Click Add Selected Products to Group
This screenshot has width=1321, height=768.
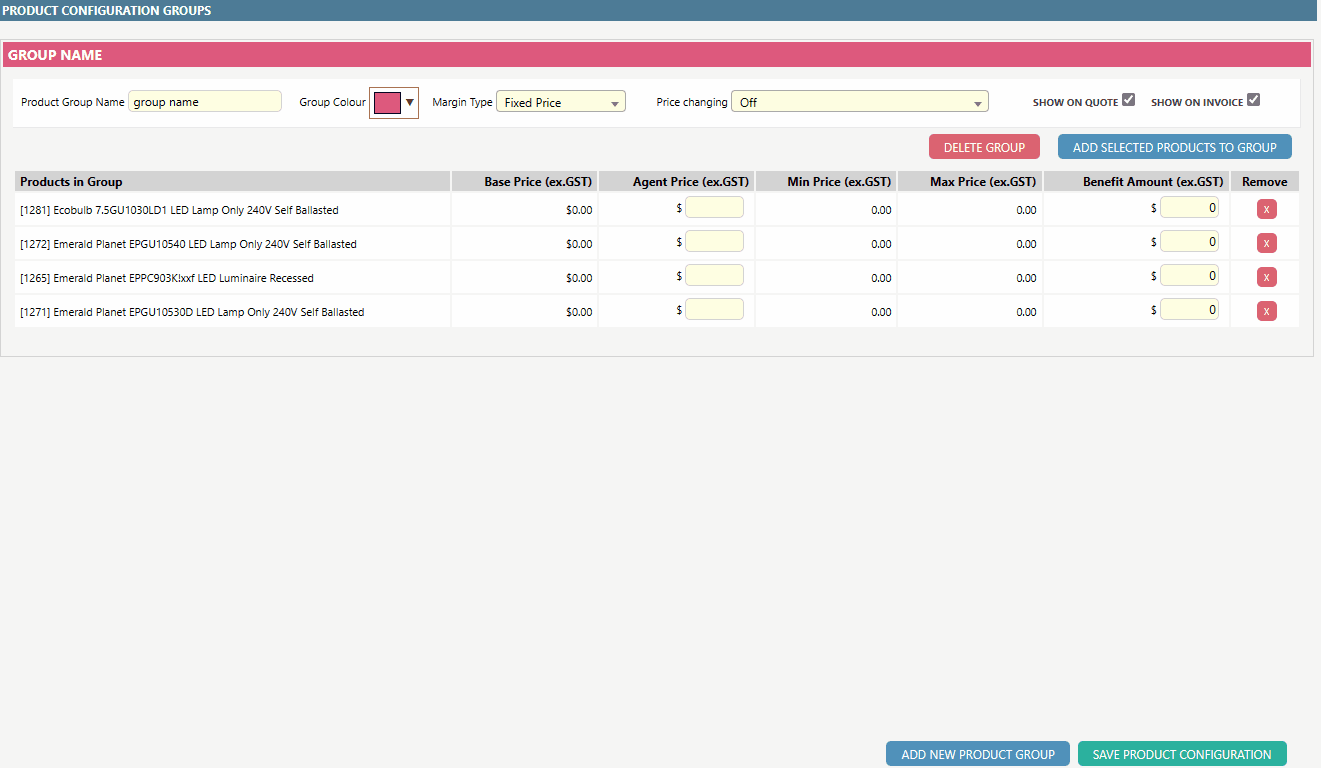point(1174,147)
